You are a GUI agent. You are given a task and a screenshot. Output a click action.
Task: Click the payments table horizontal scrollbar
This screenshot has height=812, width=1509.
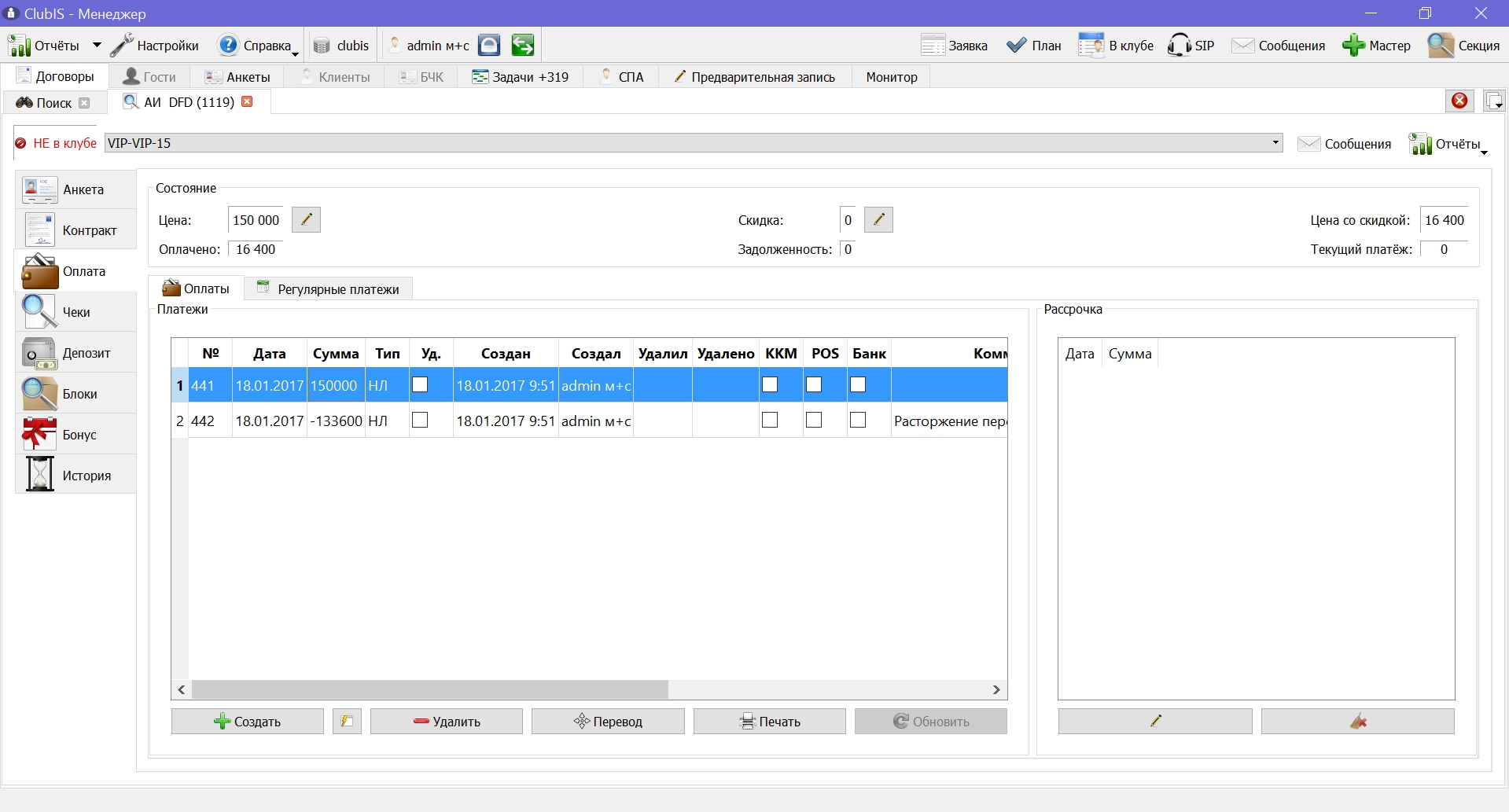(430, 689)
